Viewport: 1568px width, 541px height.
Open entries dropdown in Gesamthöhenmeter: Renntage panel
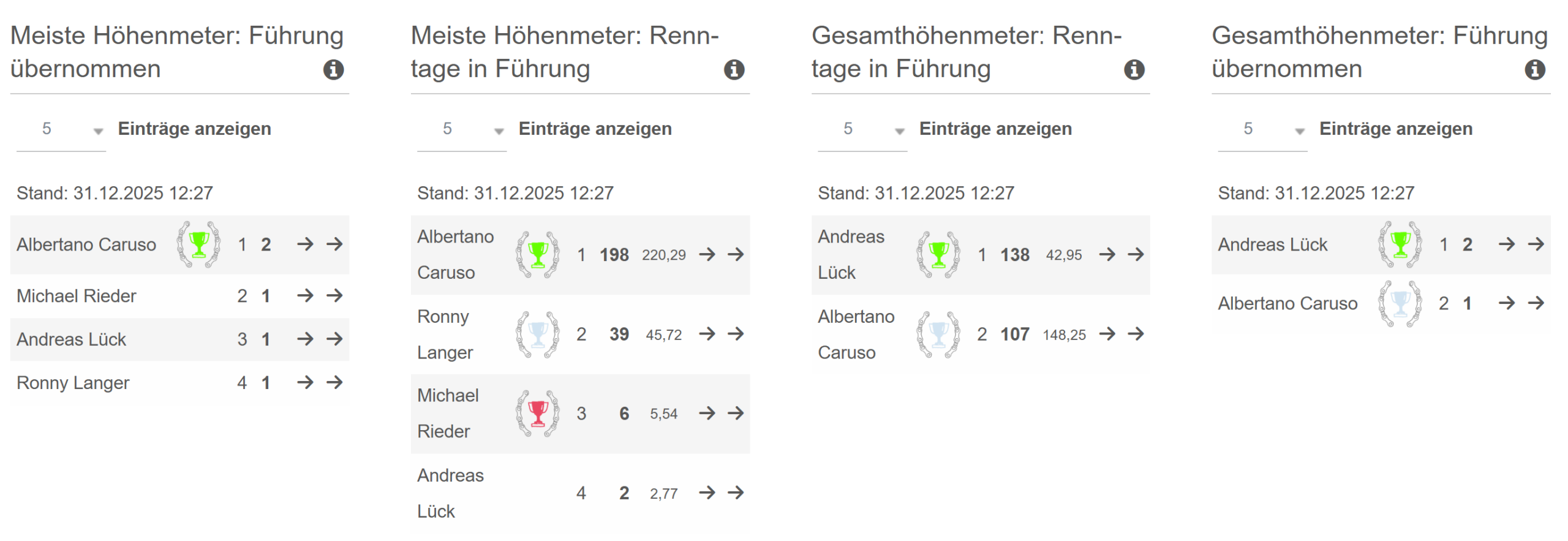point(862,129)
